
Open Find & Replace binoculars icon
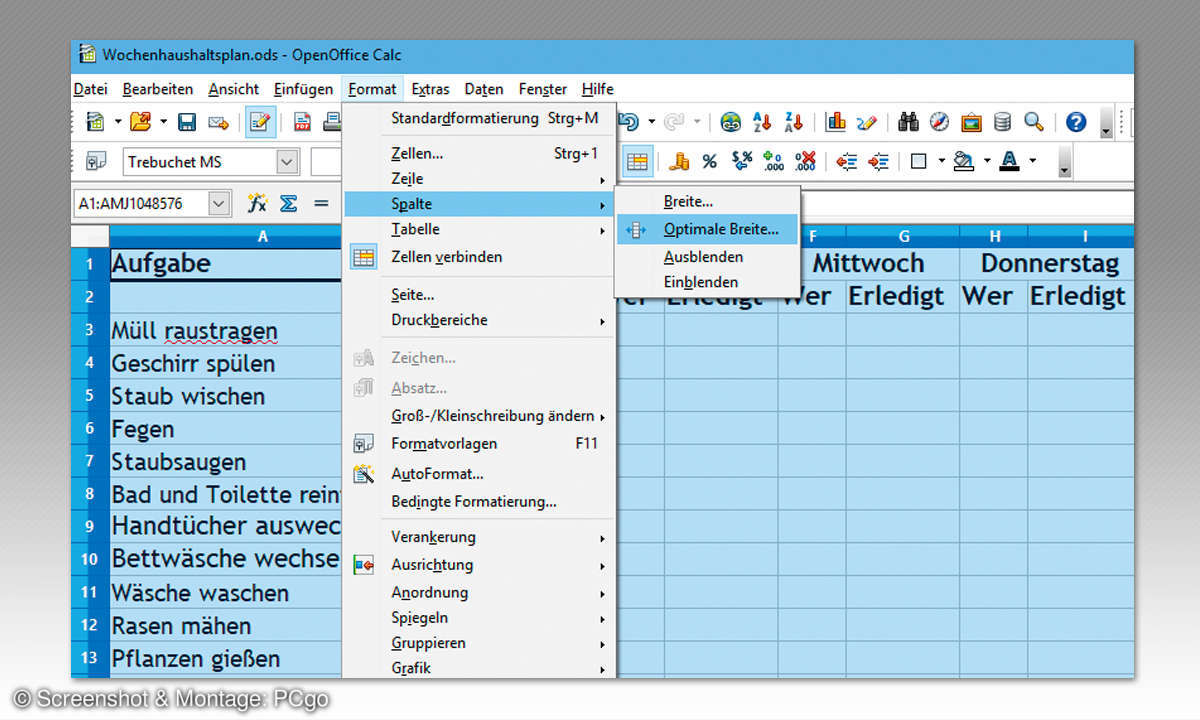[x=908, y=122]
